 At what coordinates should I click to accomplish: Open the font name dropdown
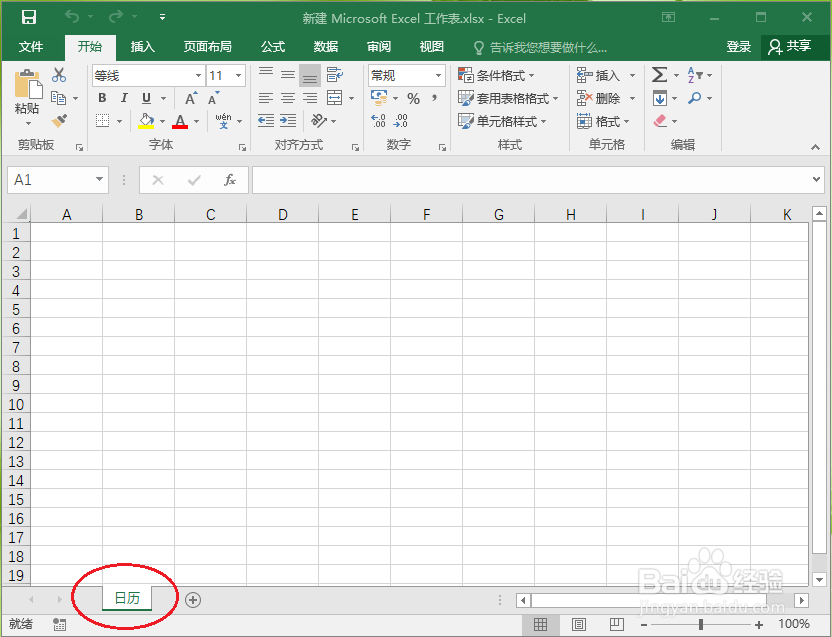[198, 75]
